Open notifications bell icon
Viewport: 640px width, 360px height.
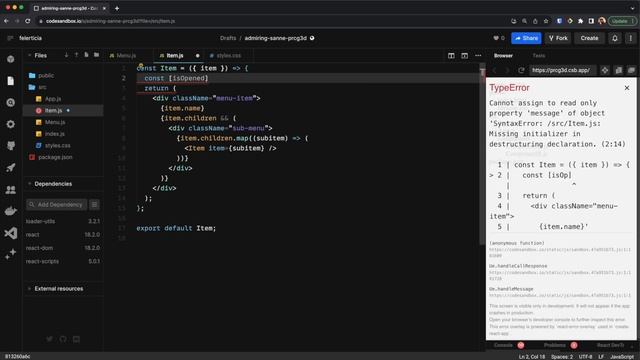(615, 38)
